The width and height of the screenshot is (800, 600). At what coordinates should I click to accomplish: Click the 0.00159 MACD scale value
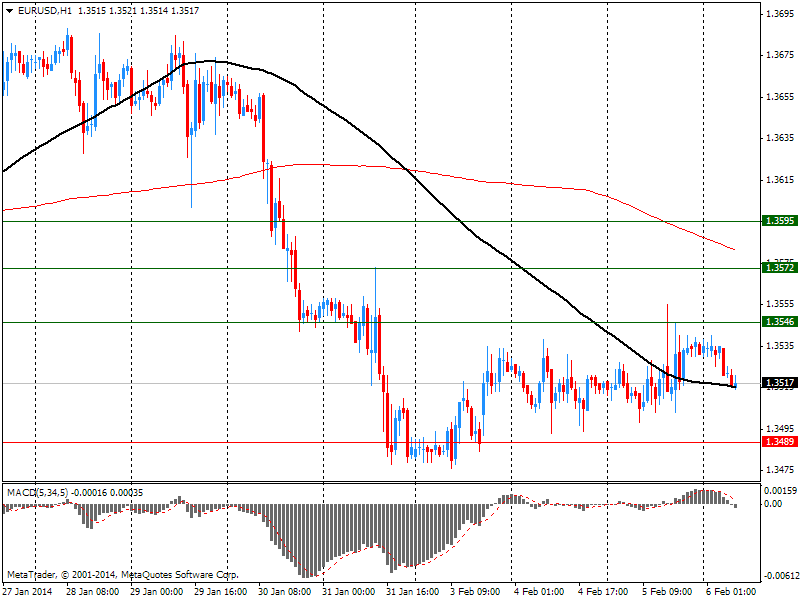coord(779,491)
